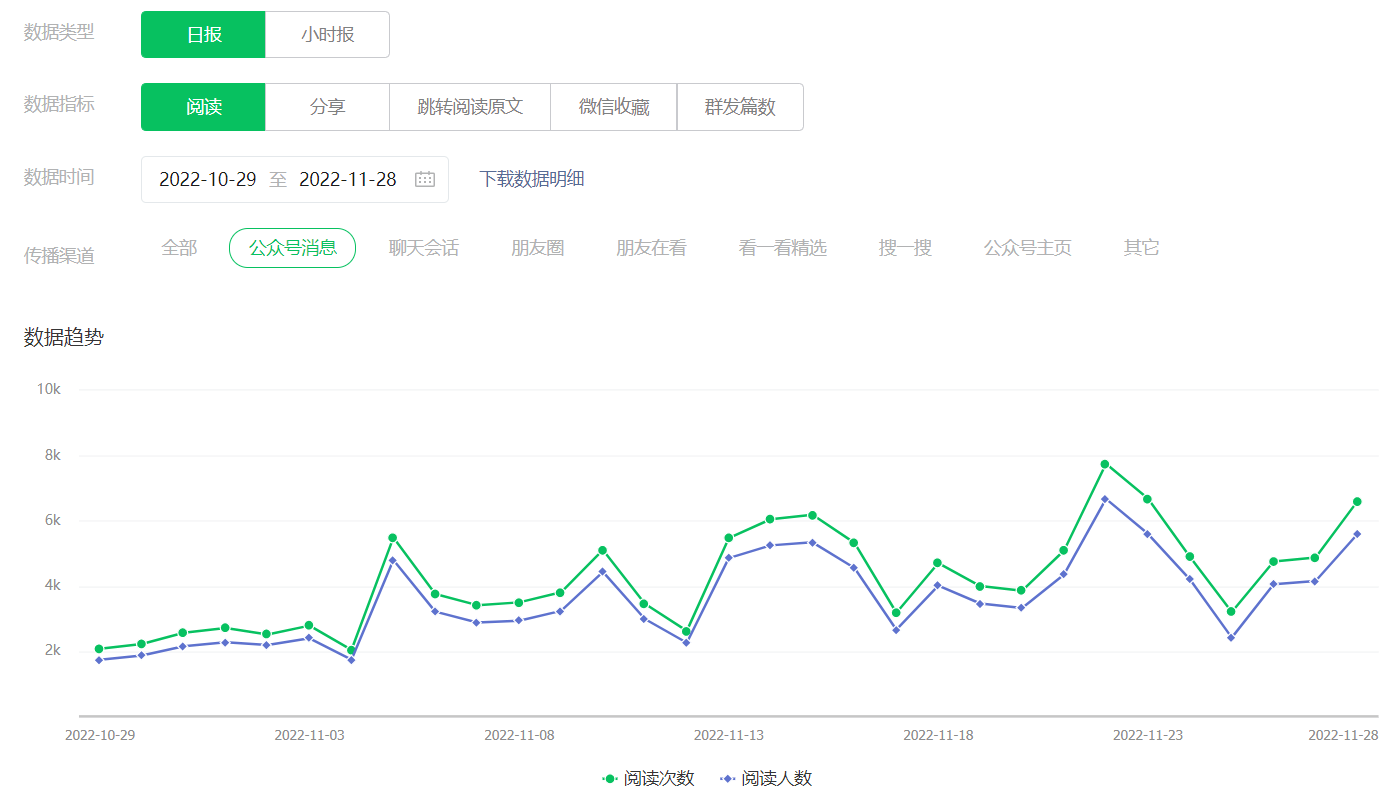The width and height of the screenshot is (1398, 799).
Task: Click 2022-11-08 axis date label
Action: 519,735
